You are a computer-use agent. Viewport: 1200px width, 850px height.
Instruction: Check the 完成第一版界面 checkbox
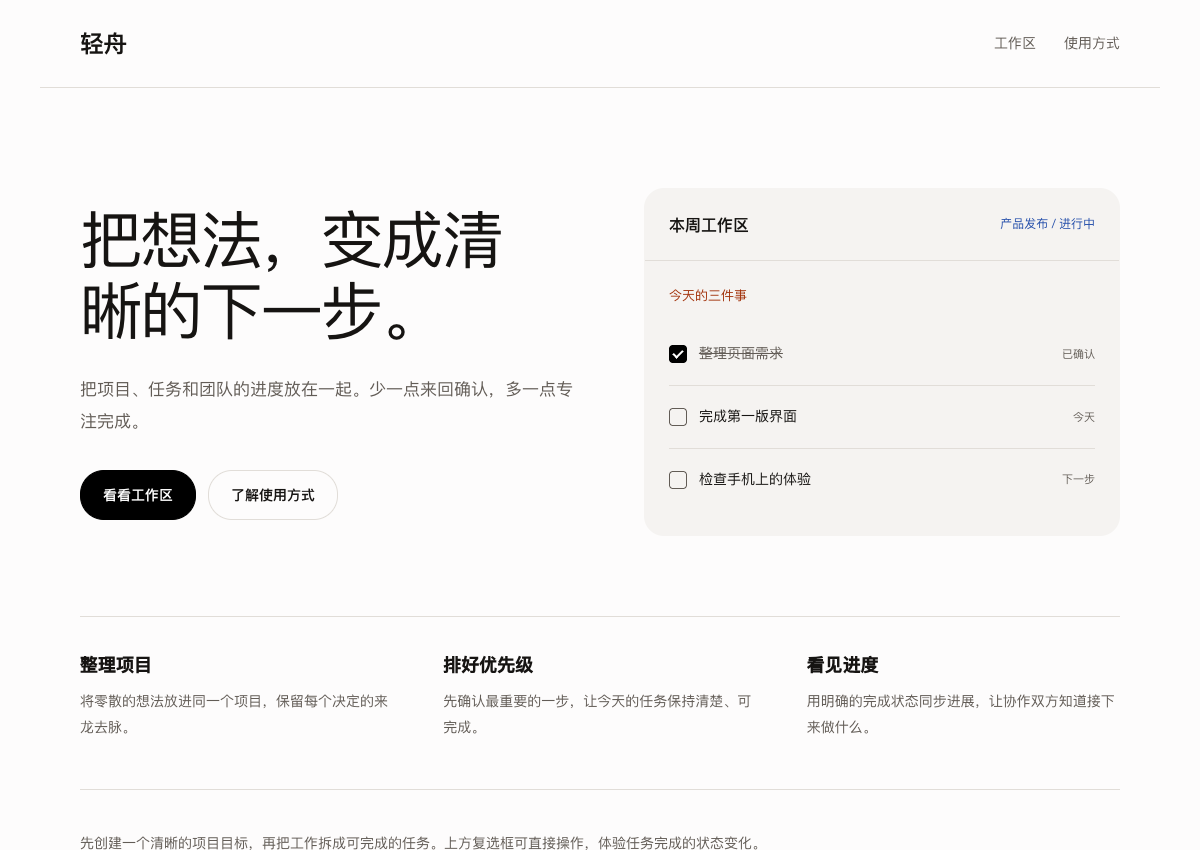click(x=678, y=417)
